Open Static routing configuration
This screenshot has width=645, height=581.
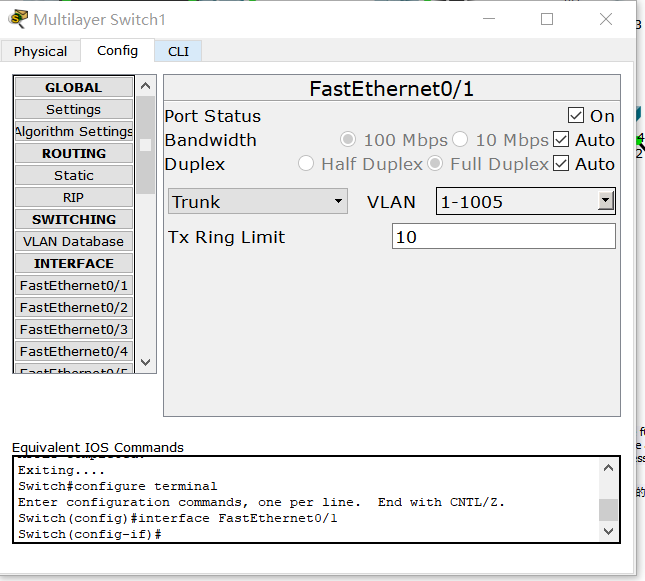(74, 175)
